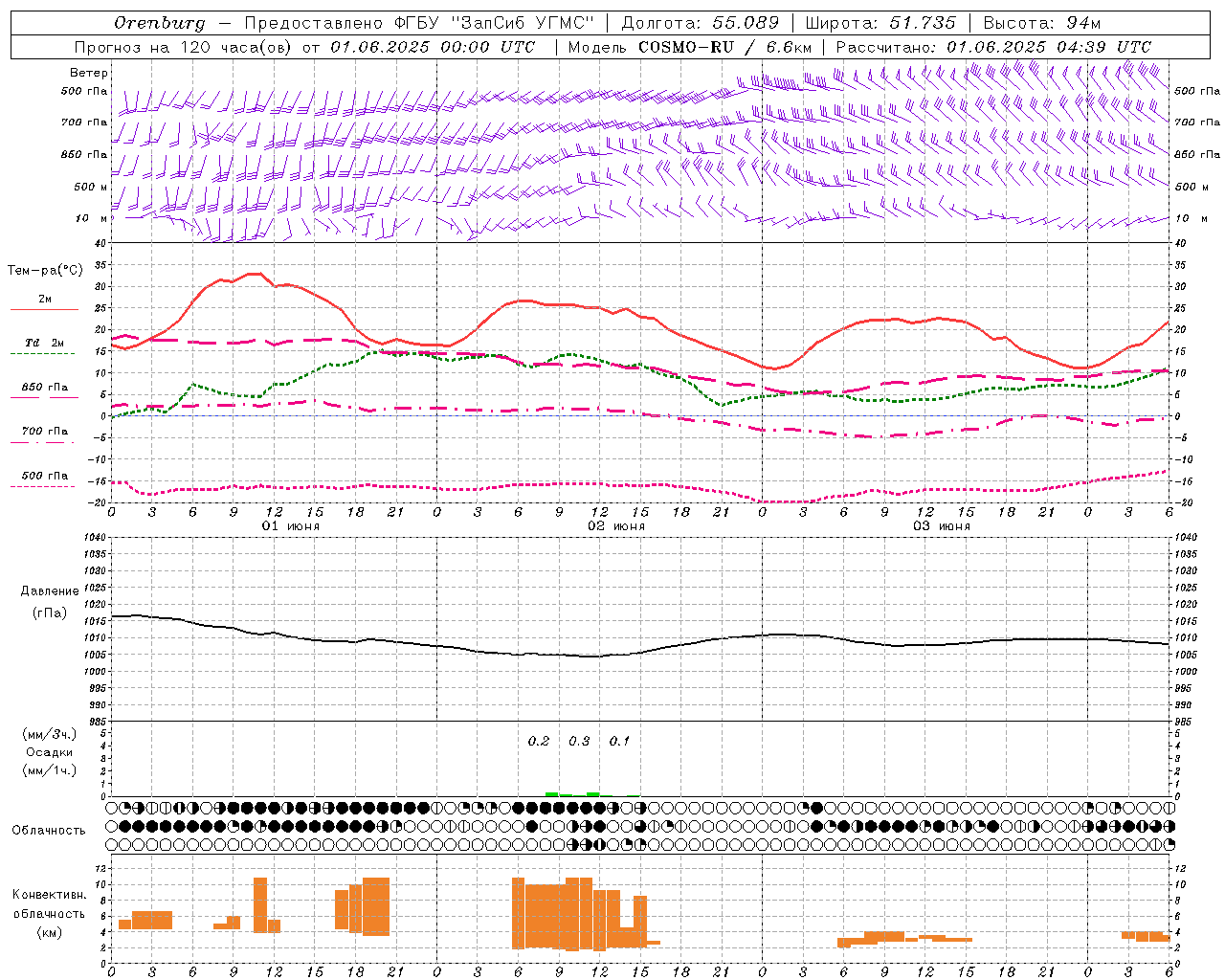The height and width of the screenshot is (980, 1225).
Task: Select the '(км)' unit under convective cloudiness
Action: pyautogui.click(x=49, y=932)
